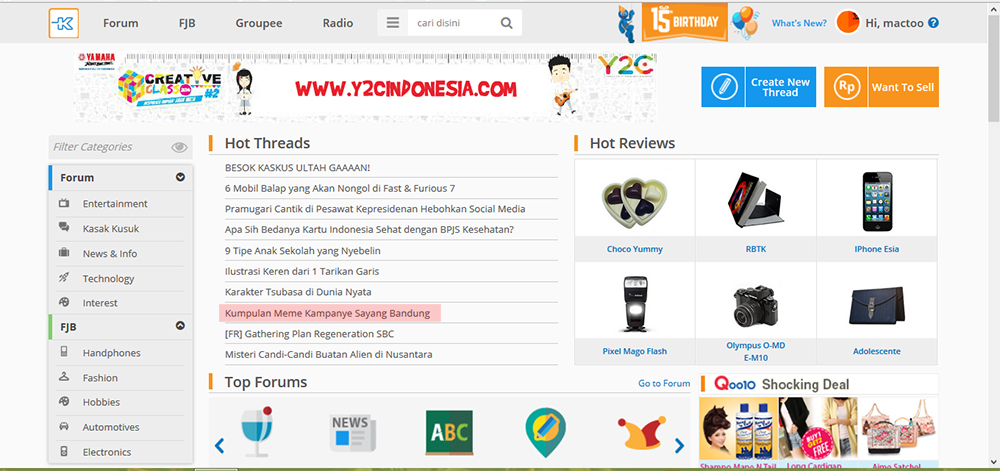Show next Top Forums with right arrow
Viewport: 1000px width, 471px height.
click(x=679, y=445)
